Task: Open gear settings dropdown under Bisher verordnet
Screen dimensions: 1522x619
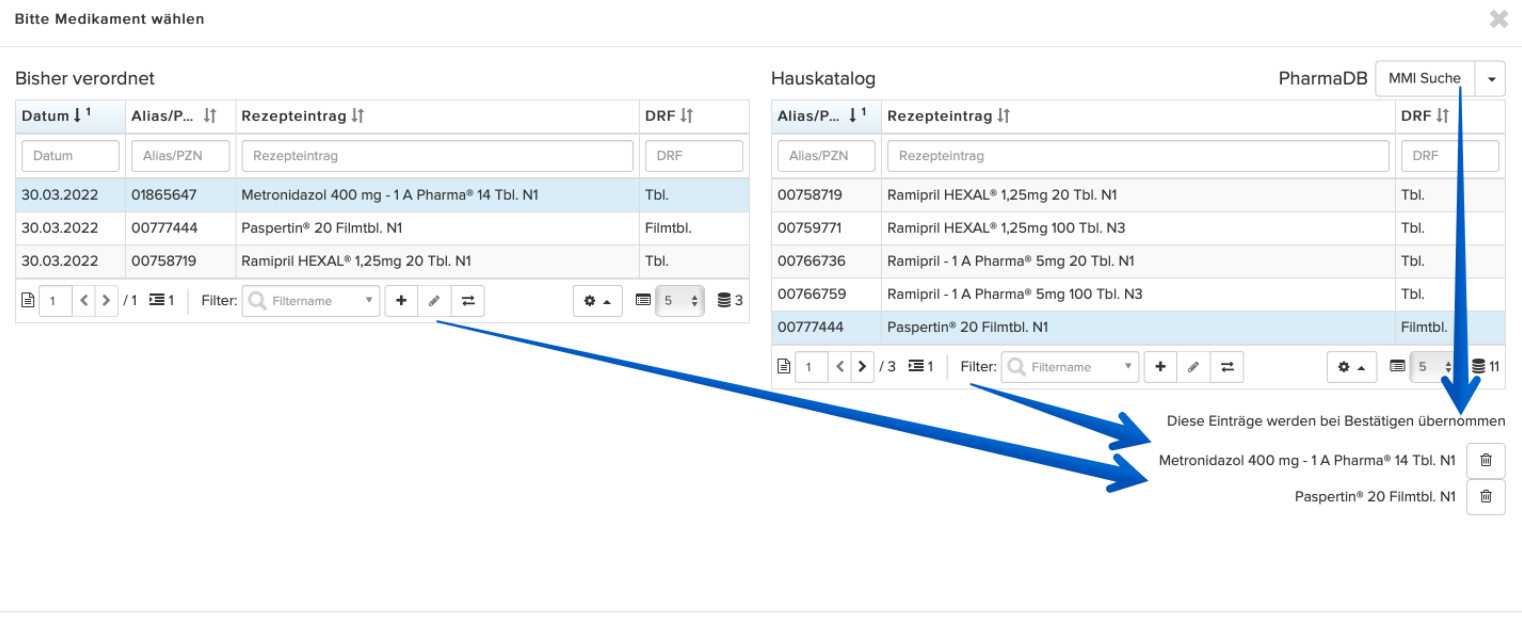Action: [597, 300]
